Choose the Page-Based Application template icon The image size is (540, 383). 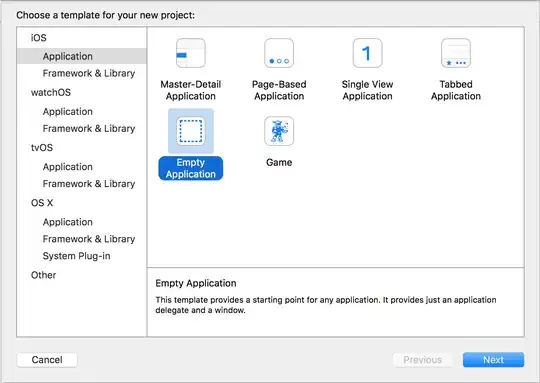click(x=279, y=53)
